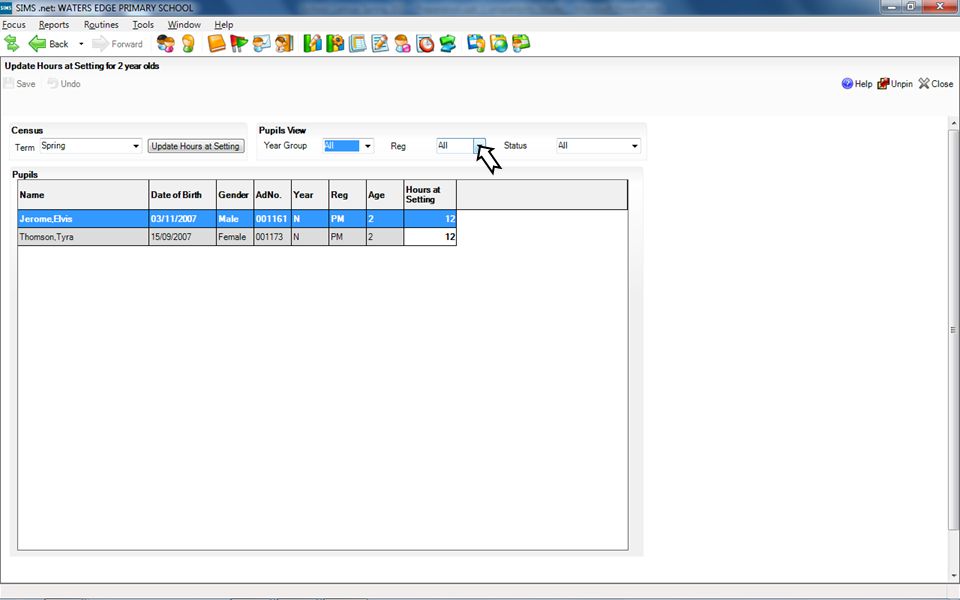
Task: Click the blue floppy disk with person icon
Action: point(476,43)
